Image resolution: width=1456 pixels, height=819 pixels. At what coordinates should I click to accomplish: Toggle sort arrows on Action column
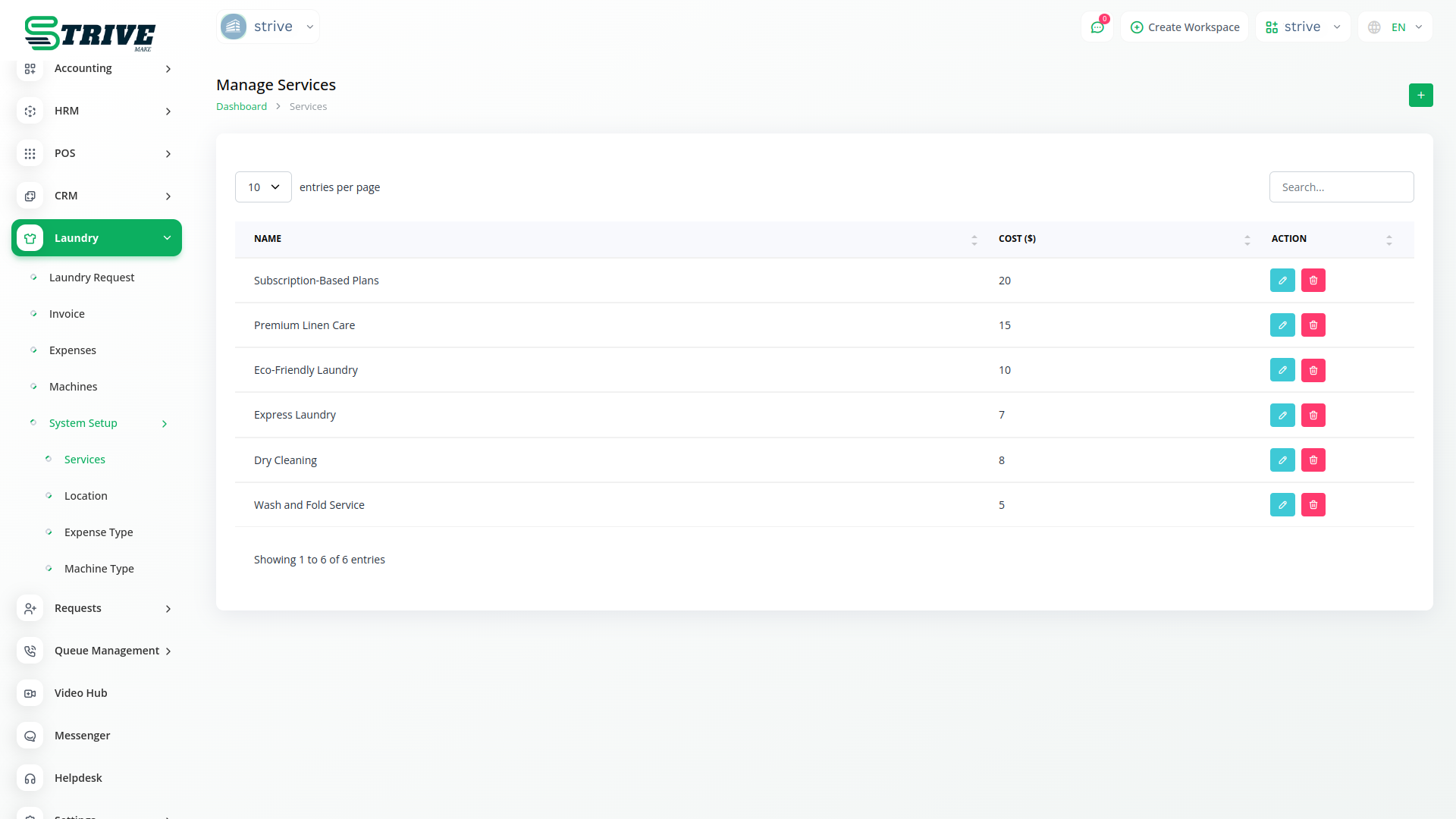(x=1389, y=240)
